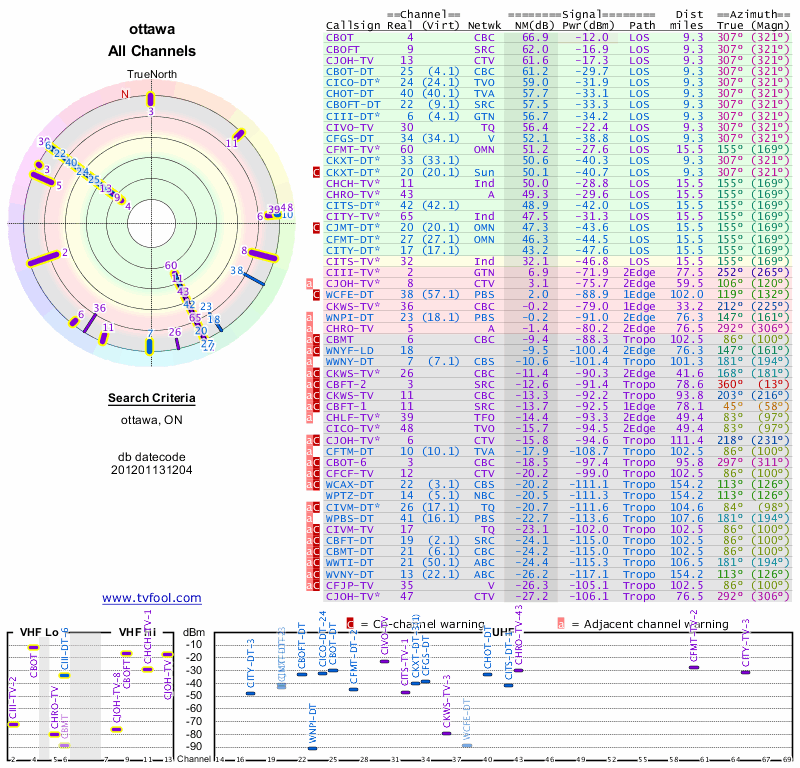The height and width of the screenshot is (768, 800).
Task: Click the CITY-DT* callsign
Action: pos(353,250)
